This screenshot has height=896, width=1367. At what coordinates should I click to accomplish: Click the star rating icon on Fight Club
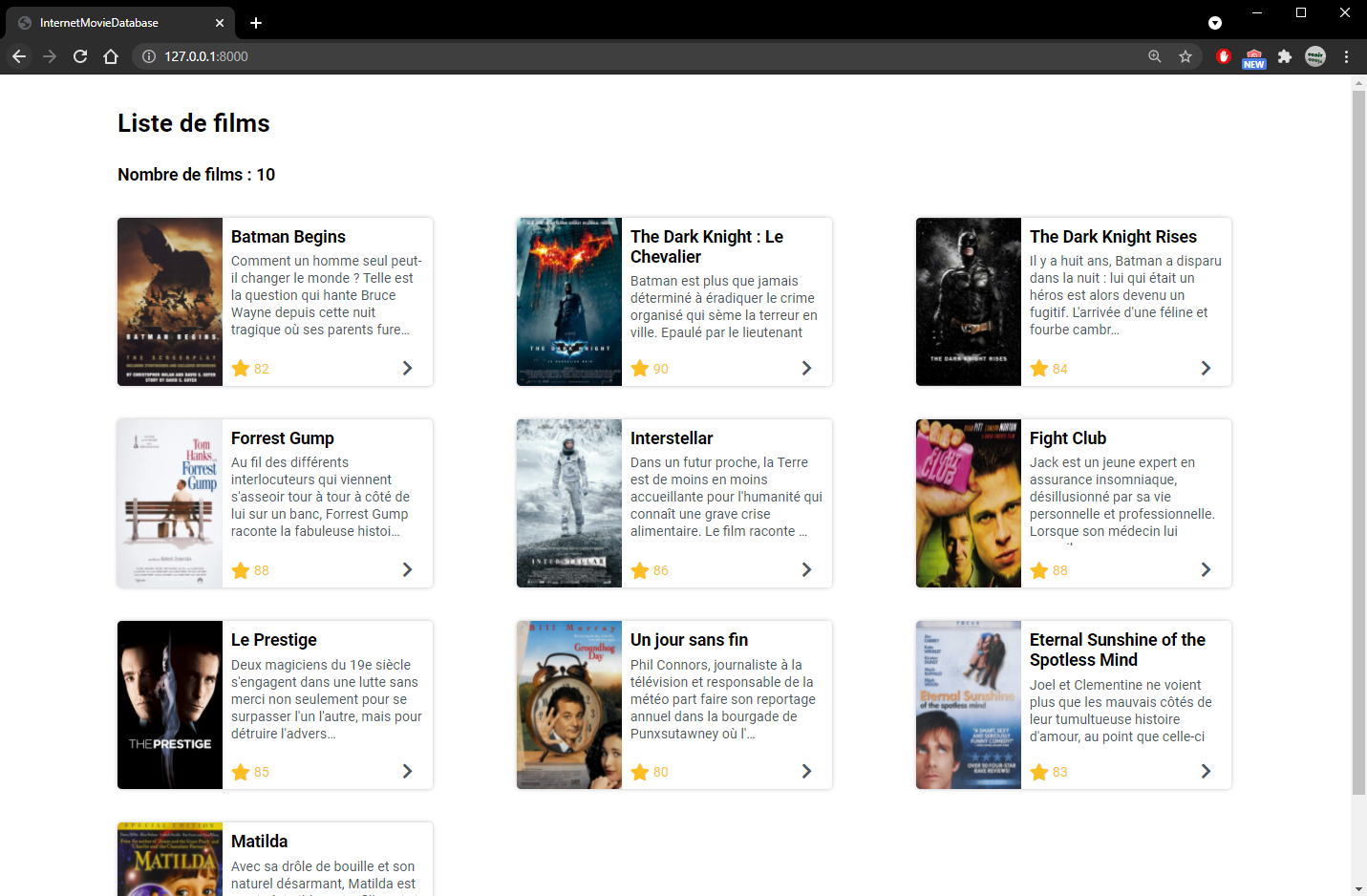[1038, 569]
